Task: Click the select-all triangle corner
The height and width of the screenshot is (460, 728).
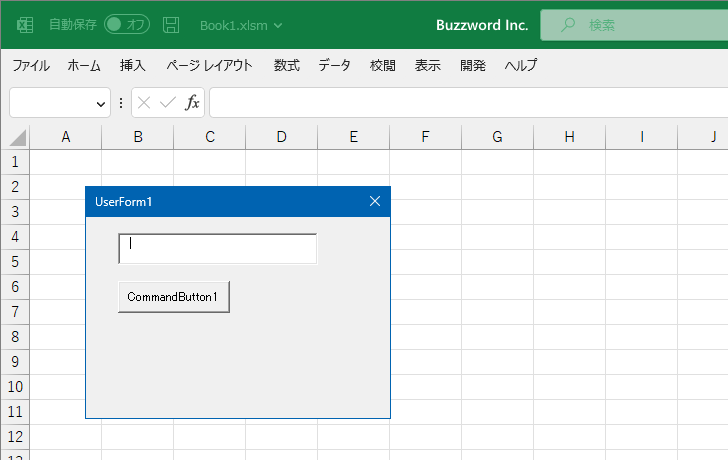Action: click(18, 138)
